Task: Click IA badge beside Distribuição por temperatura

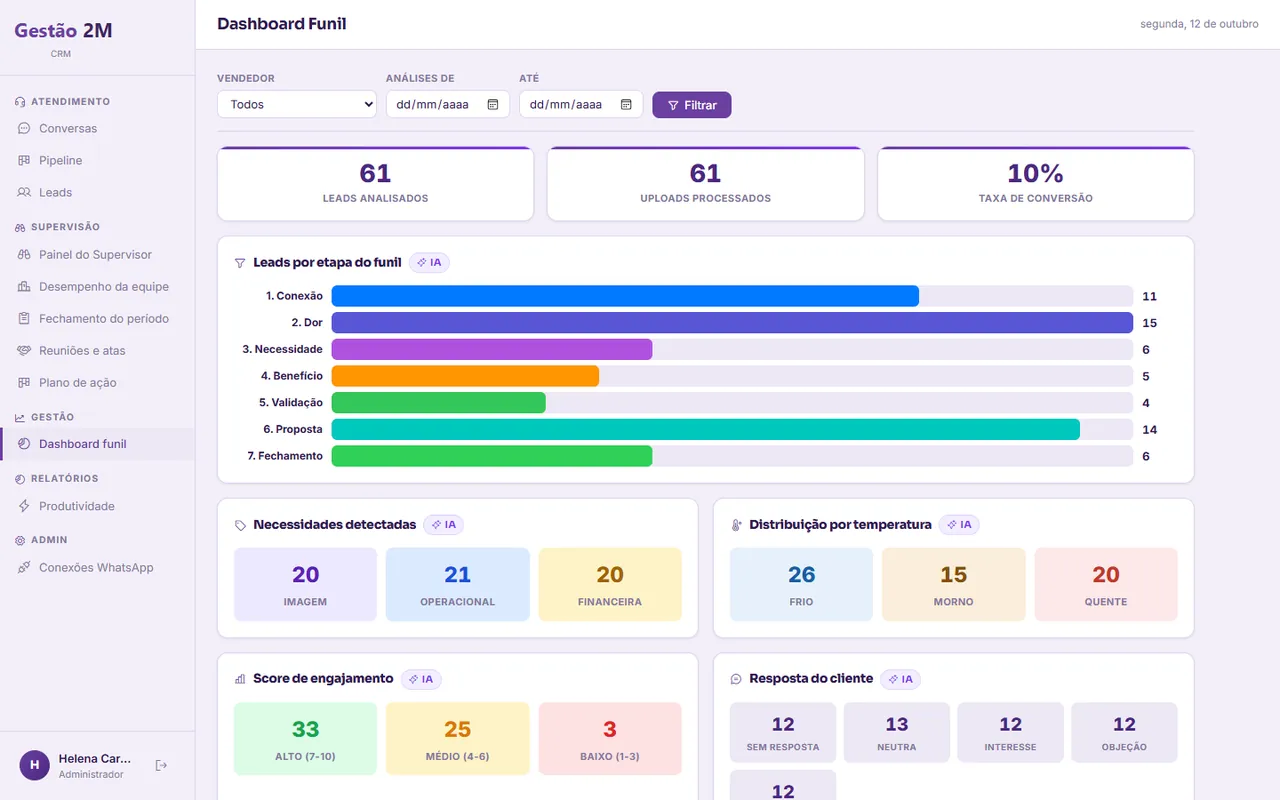Action: point(959,524)
